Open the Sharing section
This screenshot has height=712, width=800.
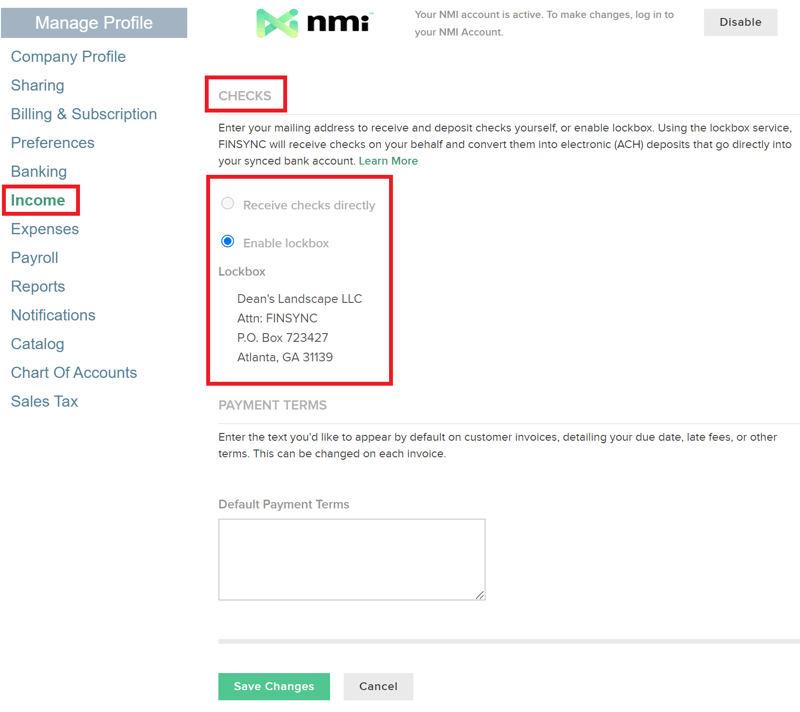pyautogui.click(x=37, y=85)
